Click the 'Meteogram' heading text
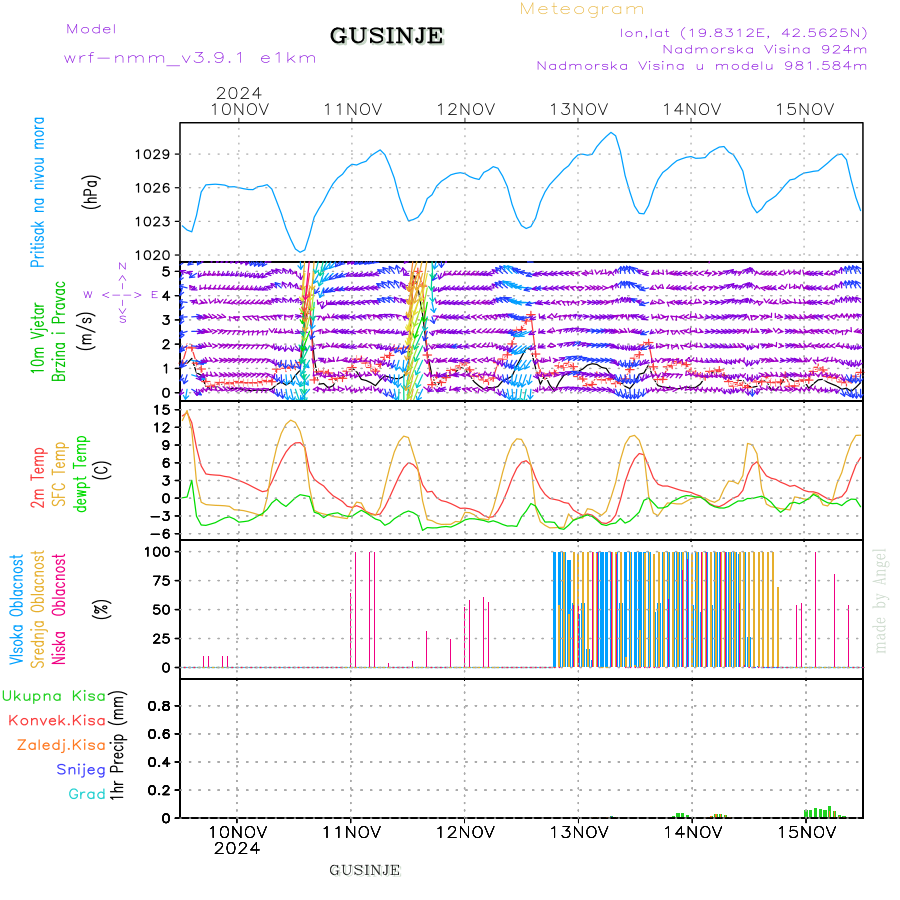900x900 pixels. coord(582,9)
